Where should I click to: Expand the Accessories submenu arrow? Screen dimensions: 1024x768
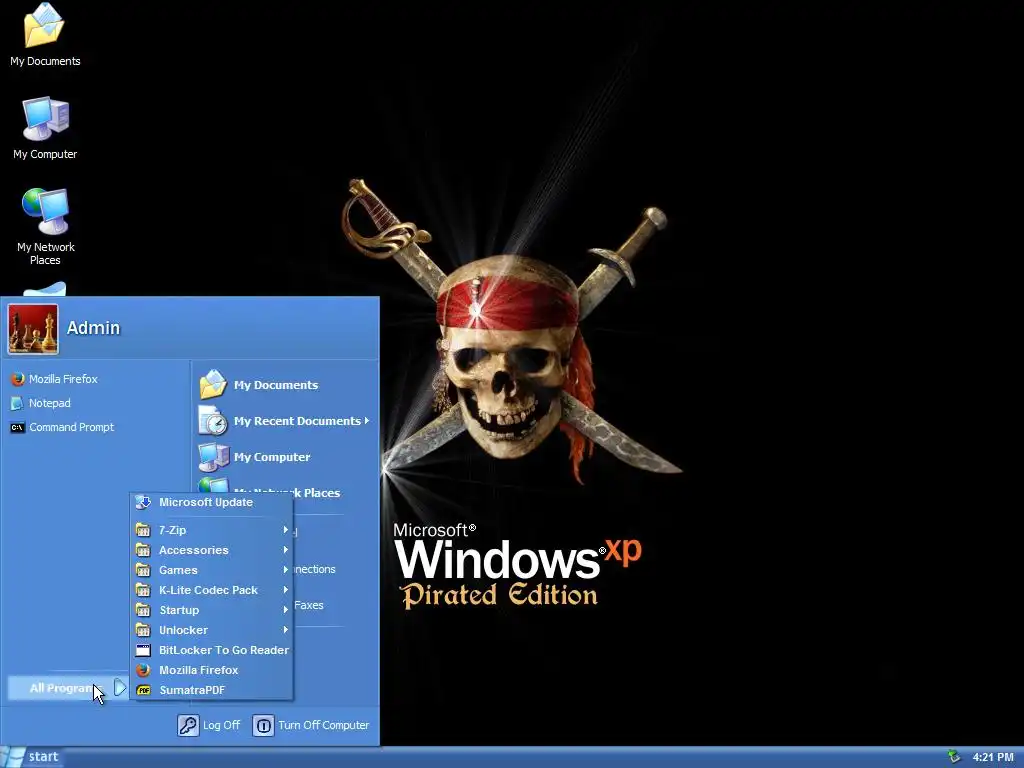pos(285,551)
